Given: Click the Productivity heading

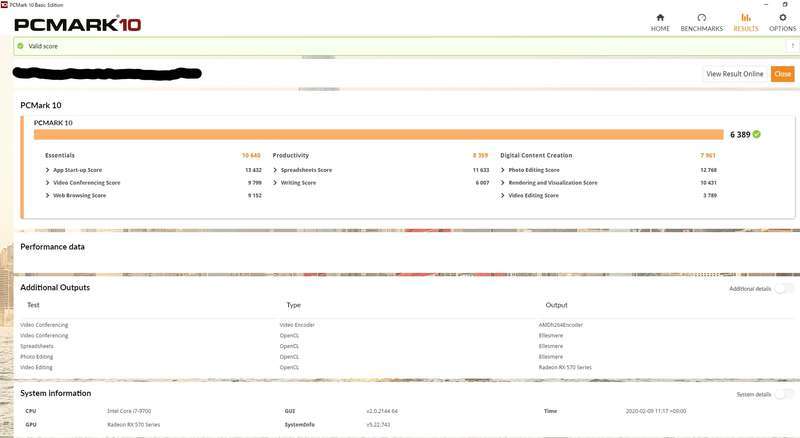Looking at the screenshot, I should [290, 155].
